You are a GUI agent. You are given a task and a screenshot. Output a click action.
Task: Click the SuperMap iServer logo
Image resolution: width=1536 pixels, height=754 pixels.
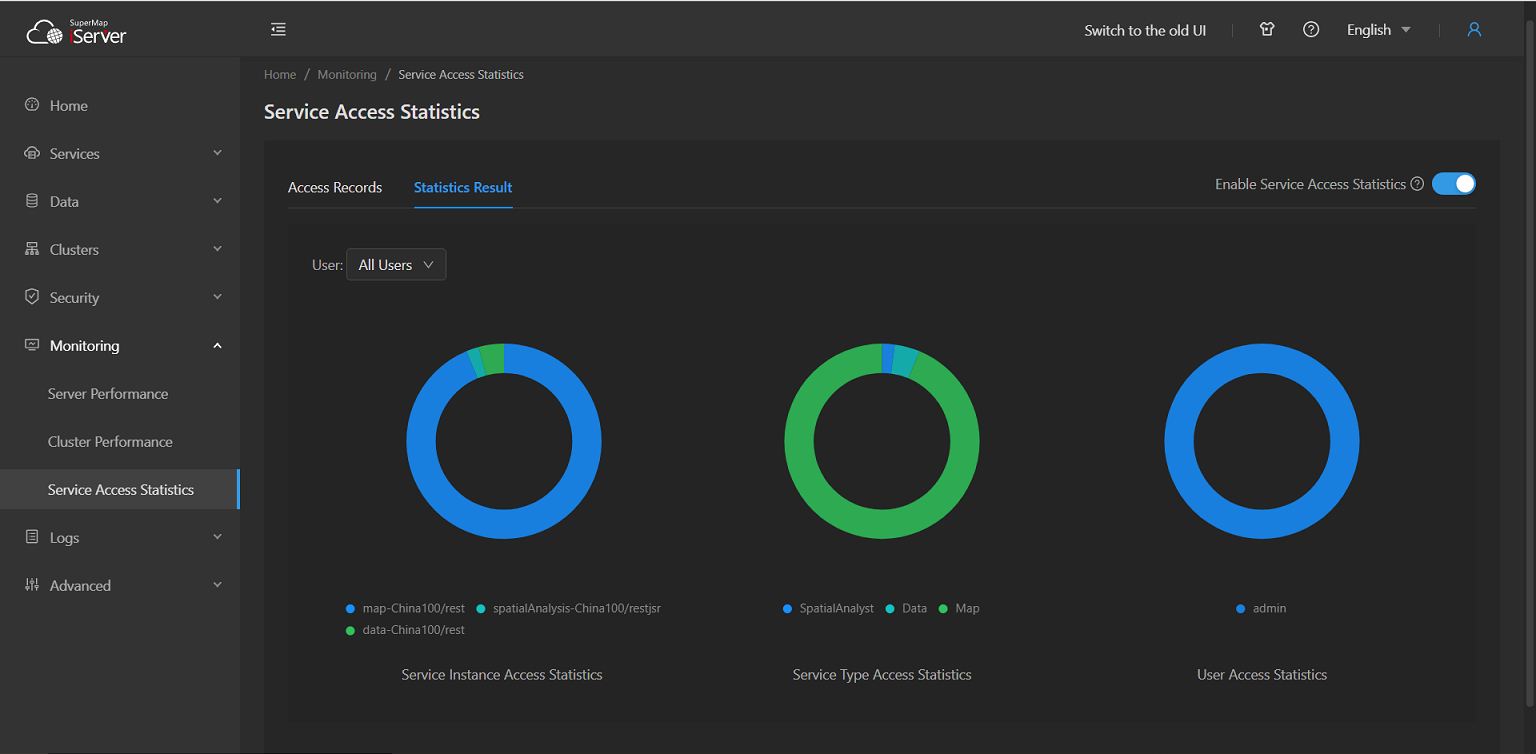(77, 32)
